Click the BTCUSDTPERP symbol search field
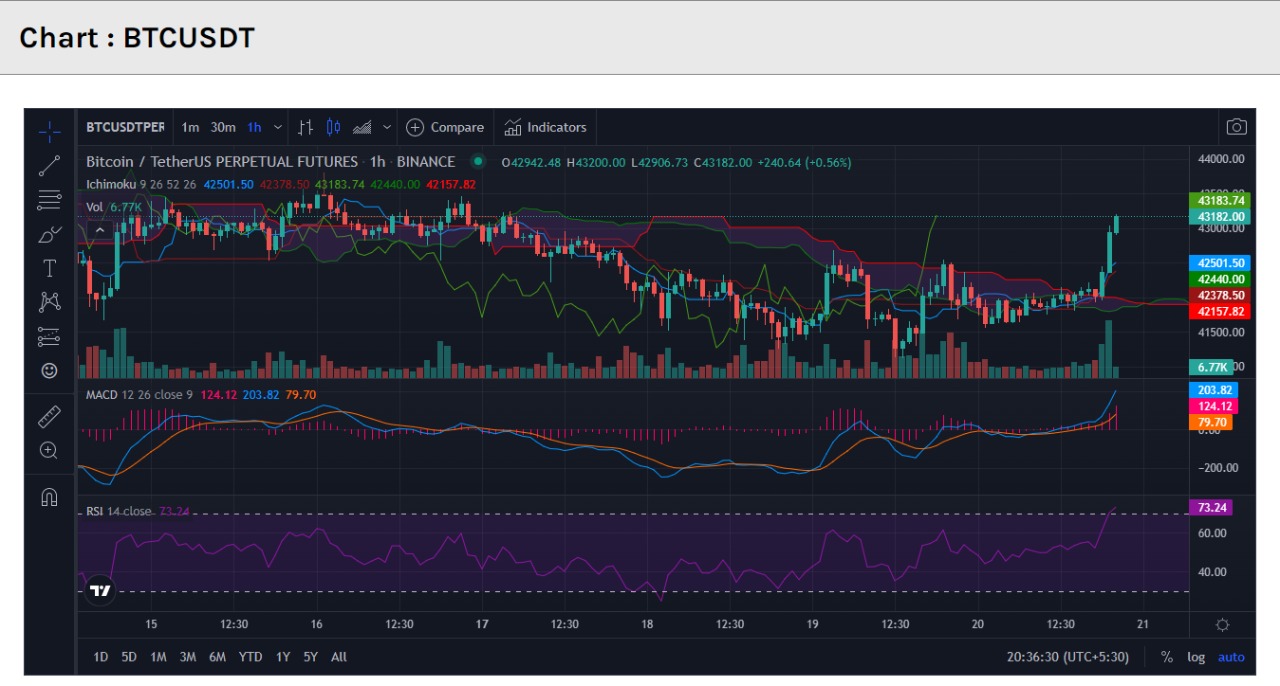The image size is (1280, 686). pos(125,127)
